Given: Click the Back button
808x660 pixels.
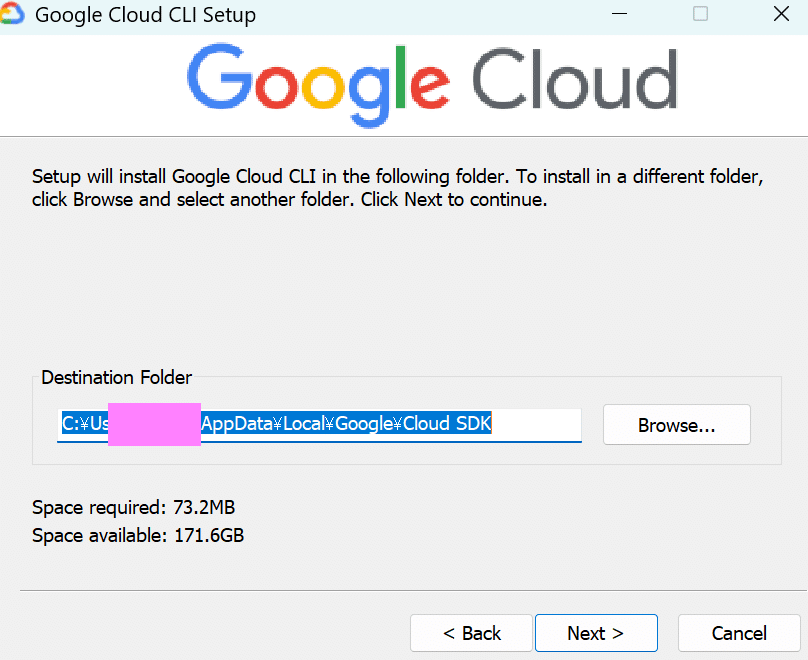Looking at the screenshot, I should pos(471,632).
